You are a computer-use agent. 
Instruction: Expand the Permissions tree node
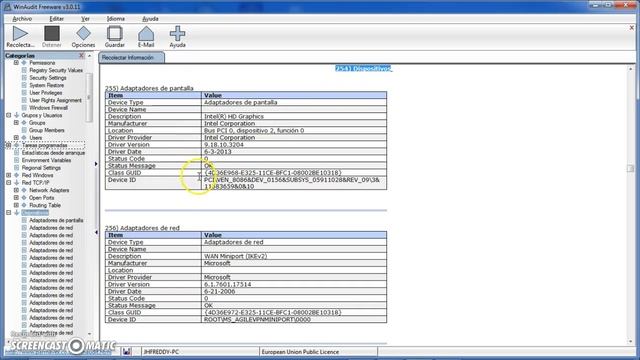click(16, 63)
